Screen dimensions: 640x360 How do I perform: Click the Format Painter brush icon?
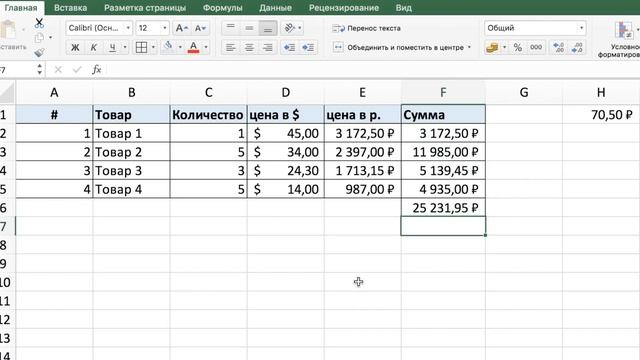click(x=39, y=52)
